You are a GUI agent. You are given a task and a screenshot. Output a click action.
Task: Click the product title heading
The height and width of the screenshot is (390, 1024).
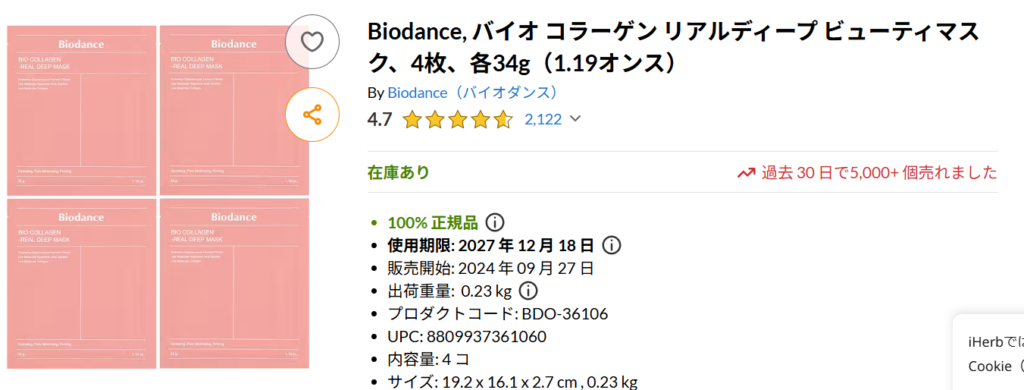674,47
